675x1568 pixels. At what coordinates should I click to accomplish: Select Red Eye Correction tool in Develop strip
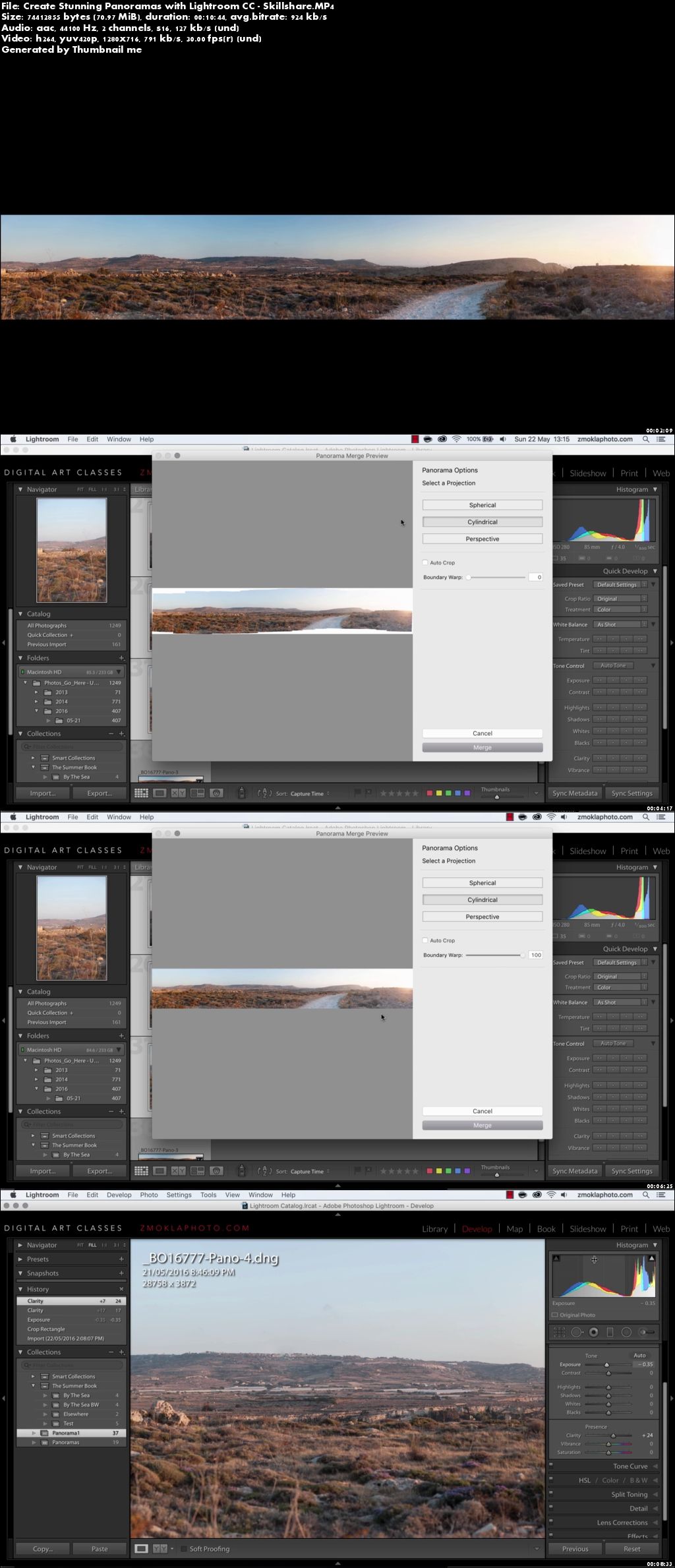(x=593, y=1332)
